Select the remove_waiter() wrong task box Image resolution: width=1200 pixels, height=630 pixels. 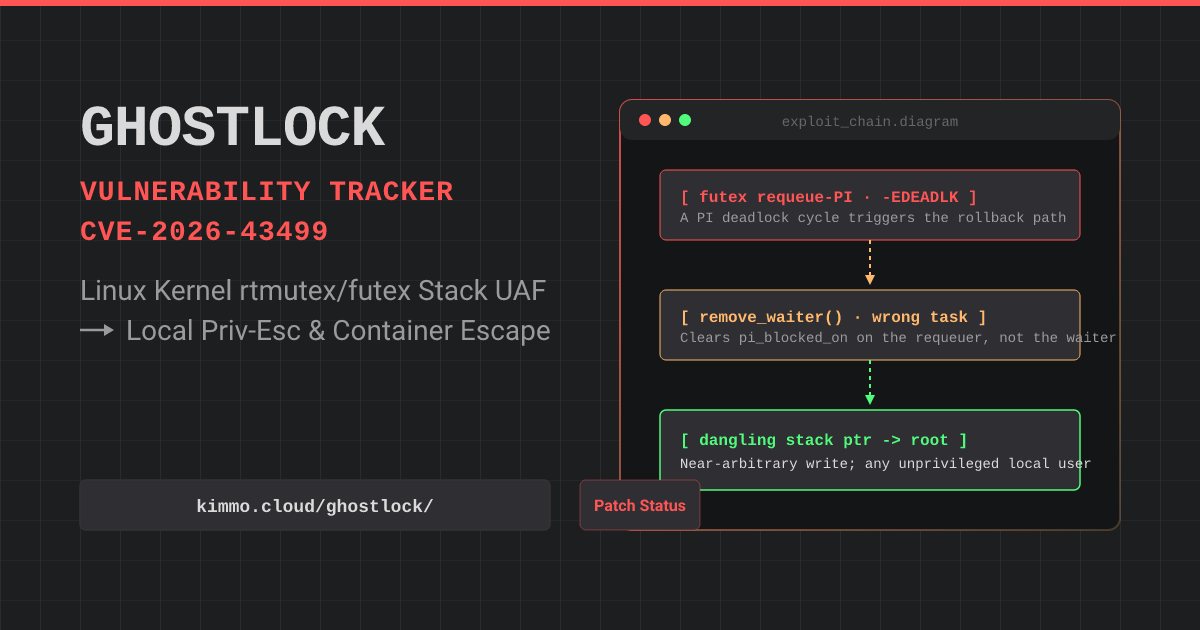[870, 325]
